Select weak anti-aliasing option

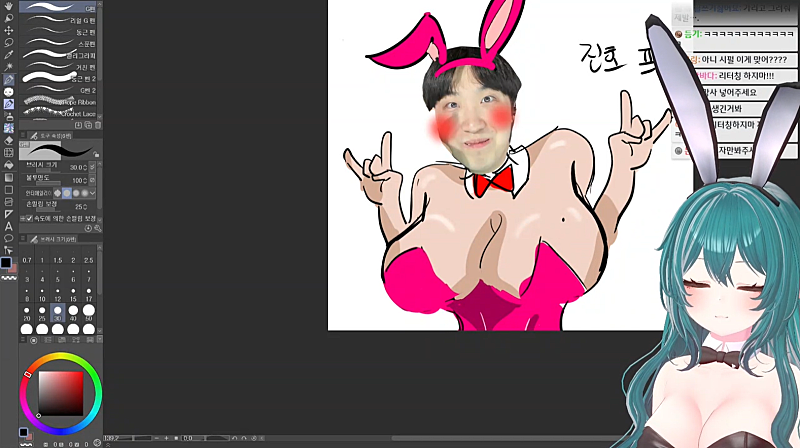pyautogui.click(x=67, y=193)
